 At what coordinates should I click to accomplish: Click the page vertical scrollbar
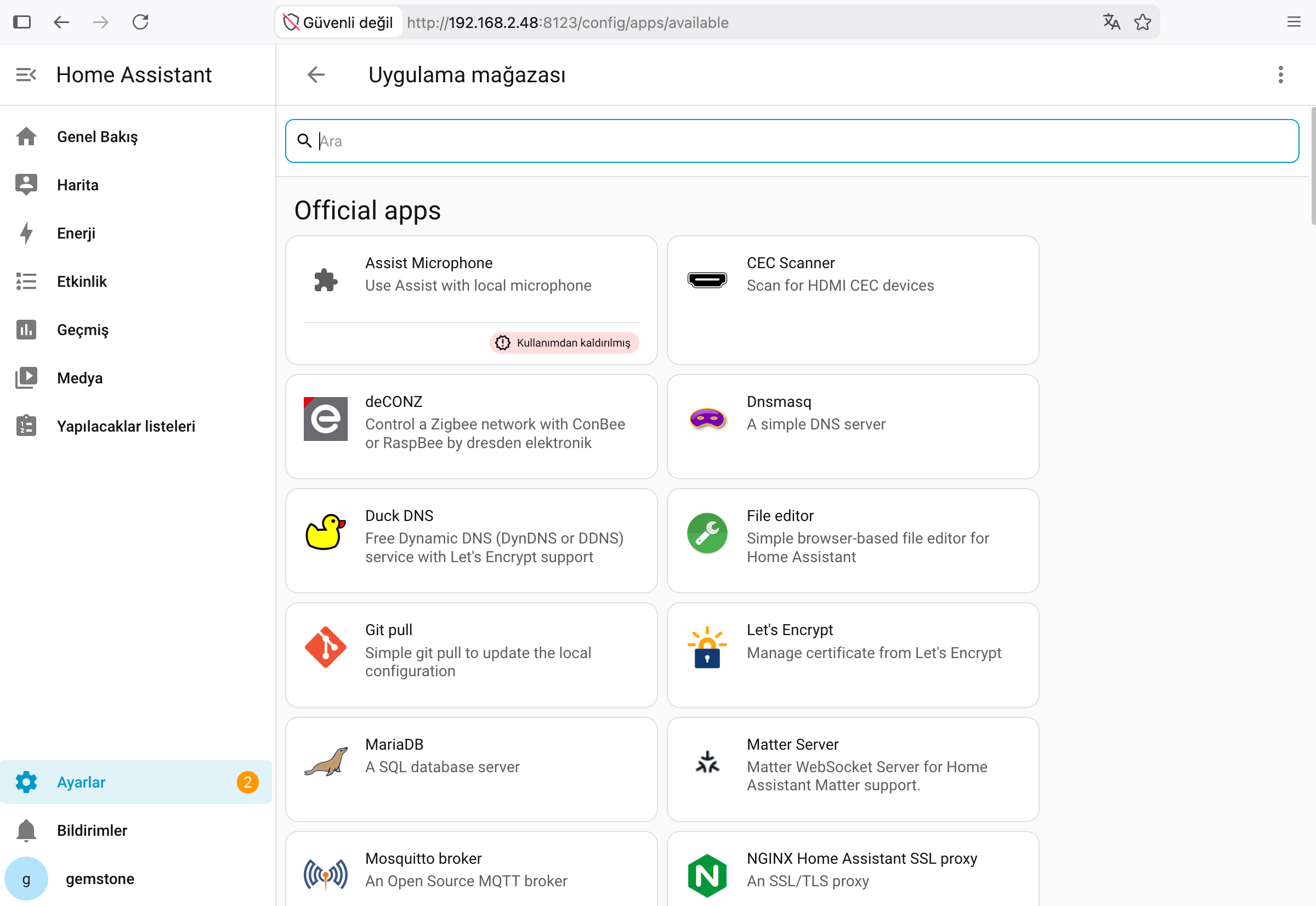click(x=1313, y=166)
